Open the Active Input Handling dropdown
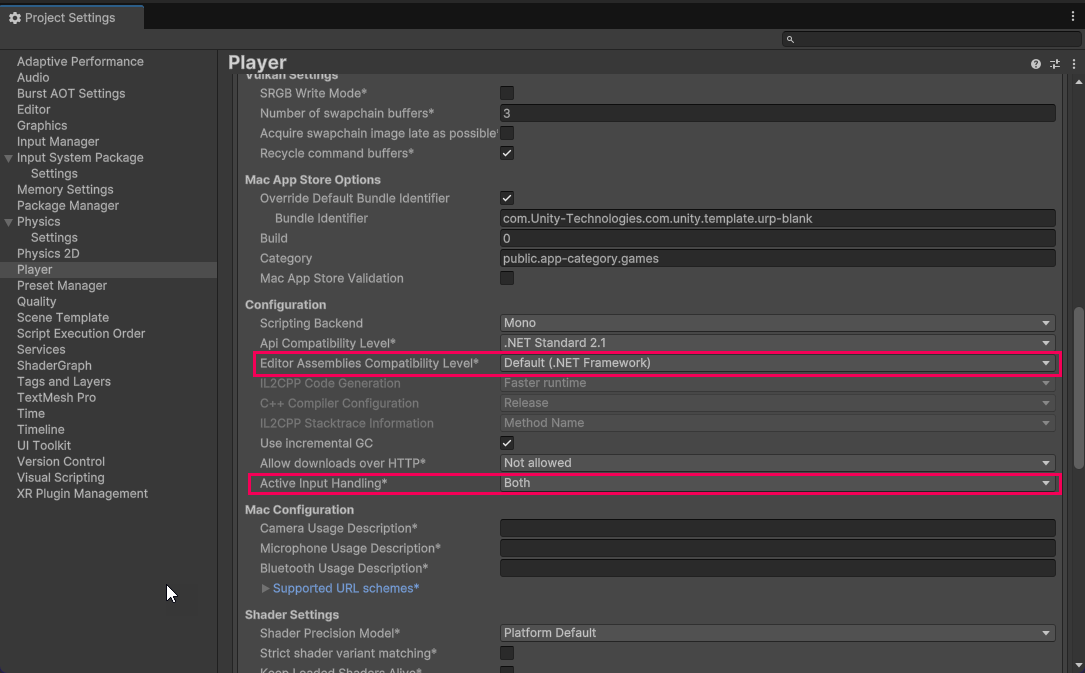Image resolution: width=1085 pixels, height=673 pixels. pos(777,483)
